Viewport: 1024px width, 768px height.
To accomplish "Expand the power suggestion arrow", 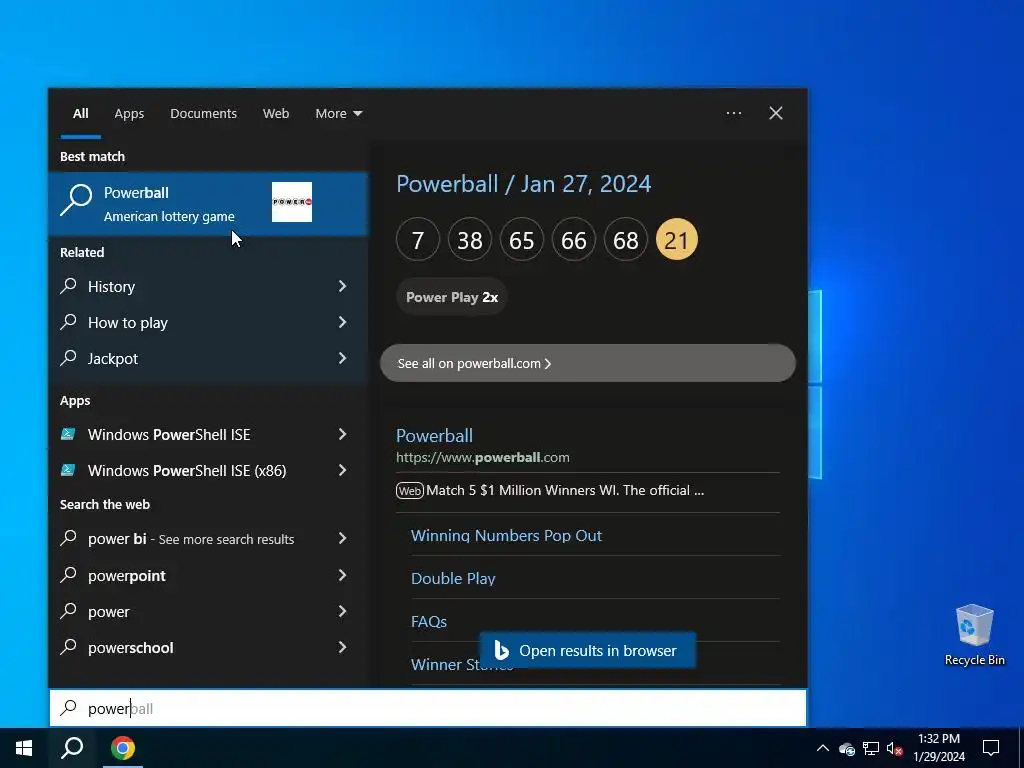I will point(342,611).
